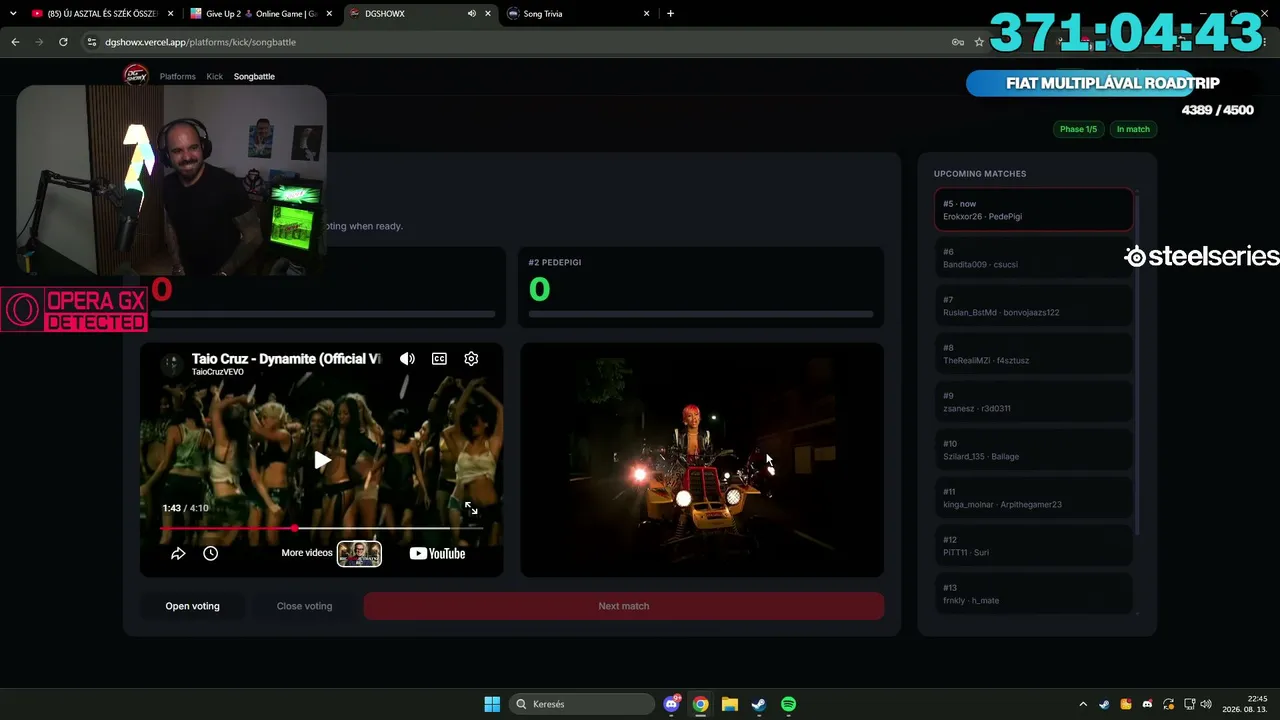Click the DGSHOWX logo in the navbar

(x=135, y=76)
